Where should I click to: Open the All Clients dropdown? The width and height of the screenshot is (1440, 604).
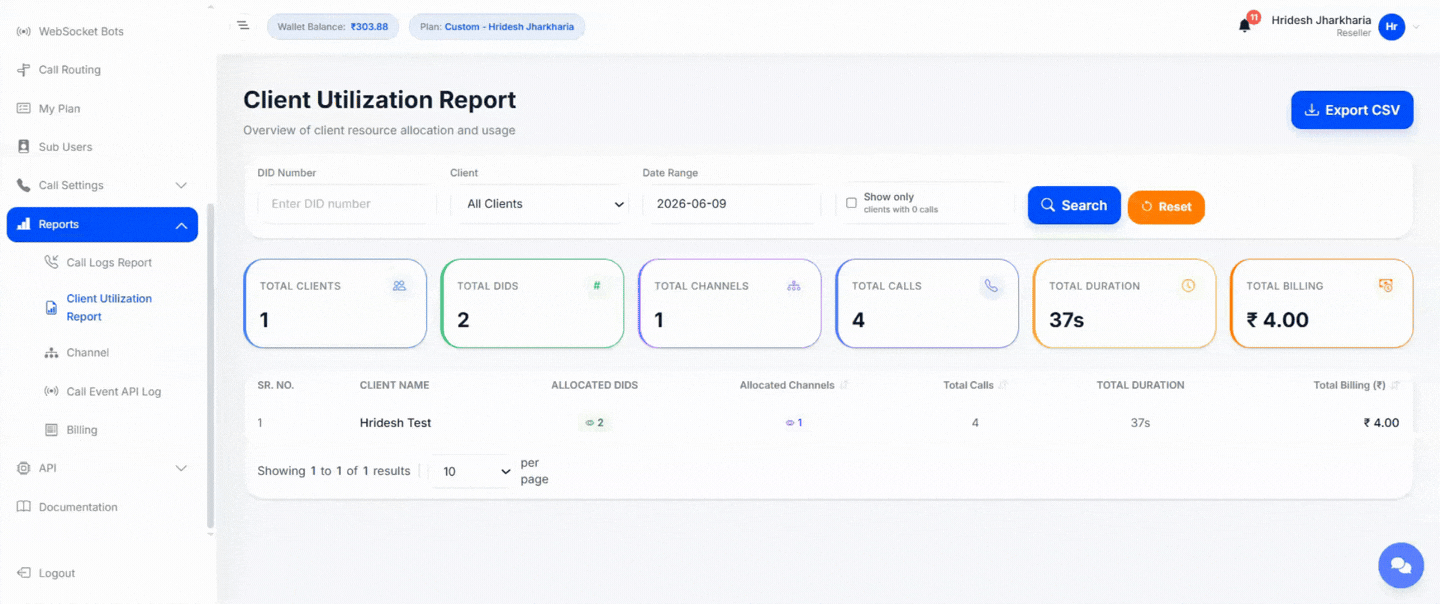point(539,204)
